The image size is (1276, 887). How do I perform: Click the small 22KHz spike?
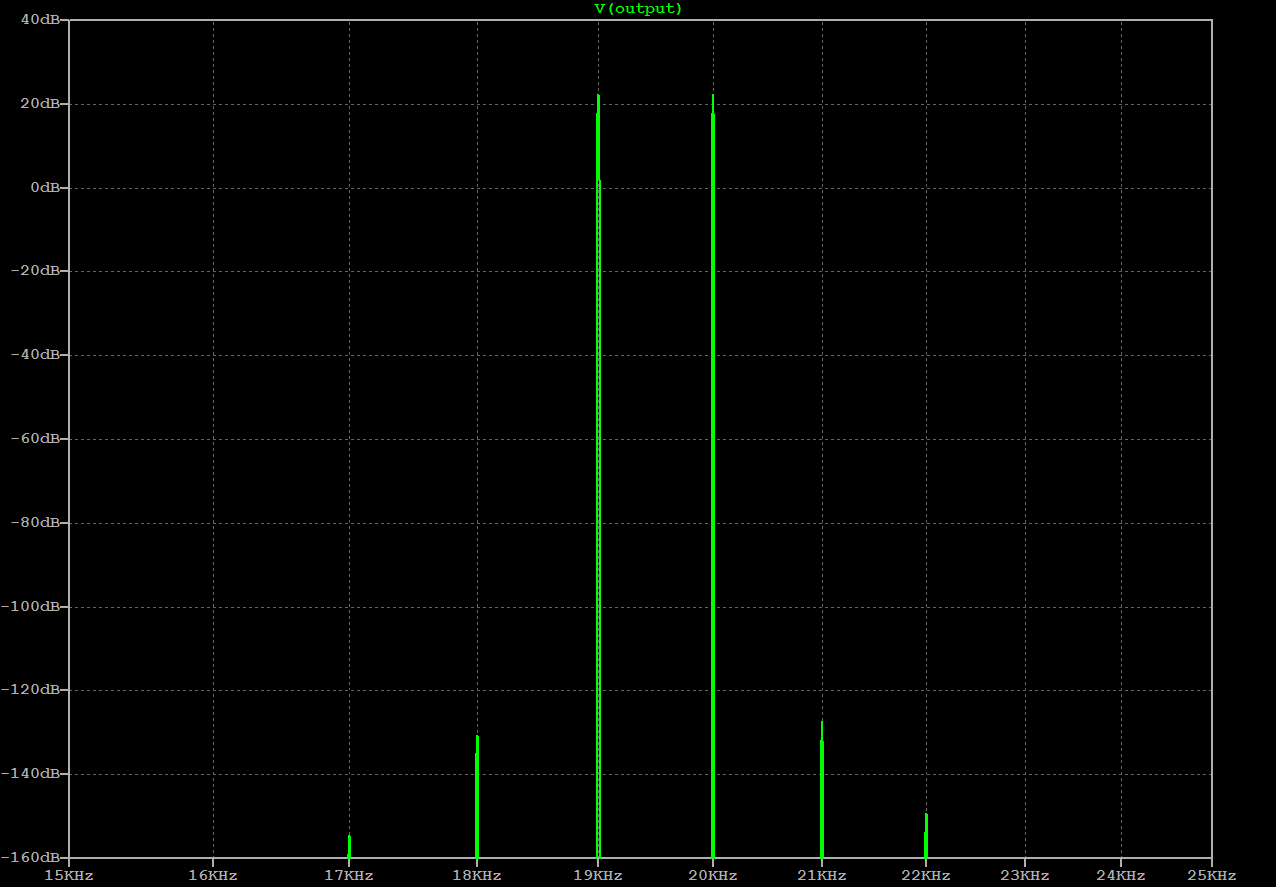(926, 835)
